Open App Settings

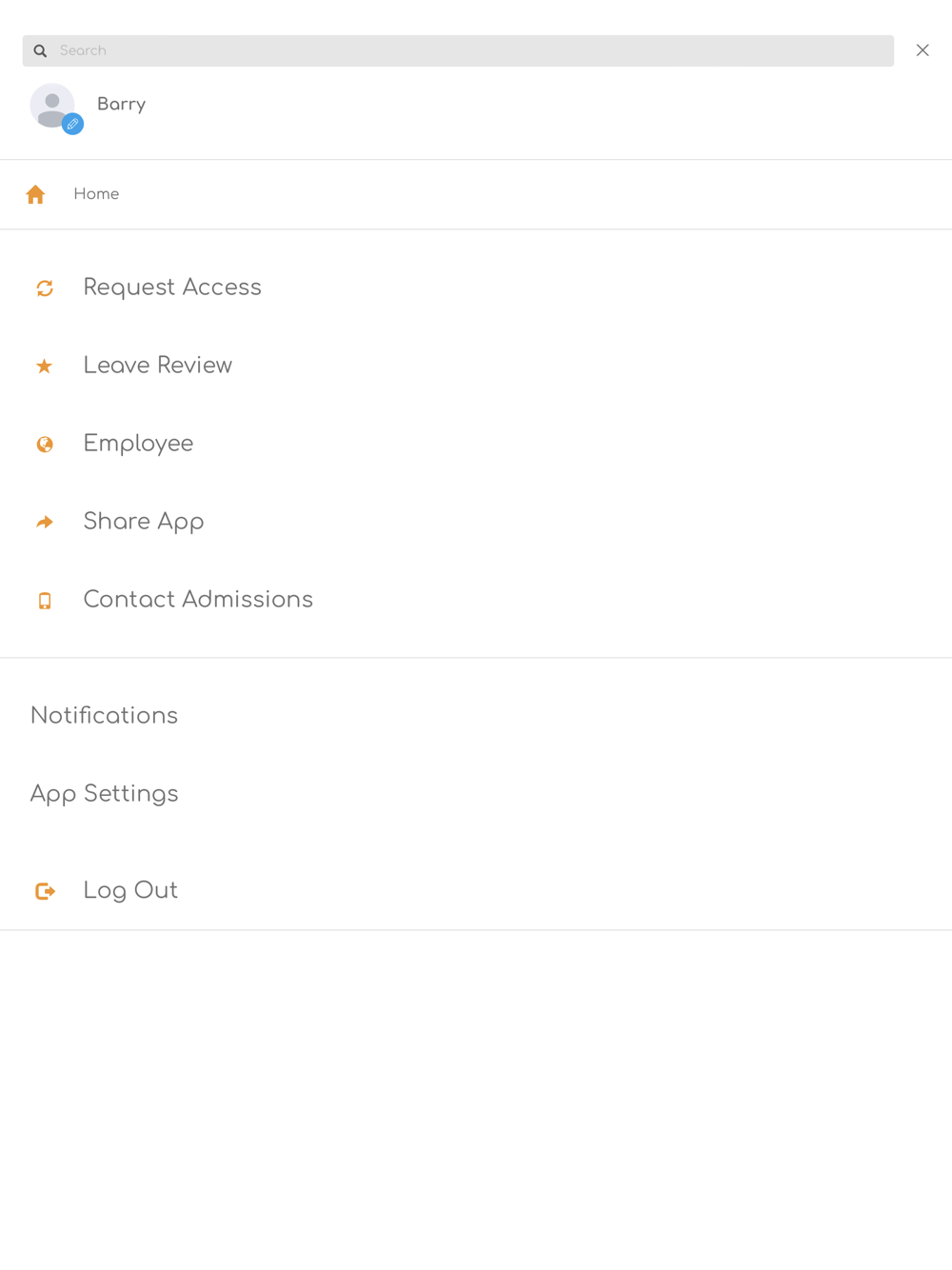coord(104,794)
